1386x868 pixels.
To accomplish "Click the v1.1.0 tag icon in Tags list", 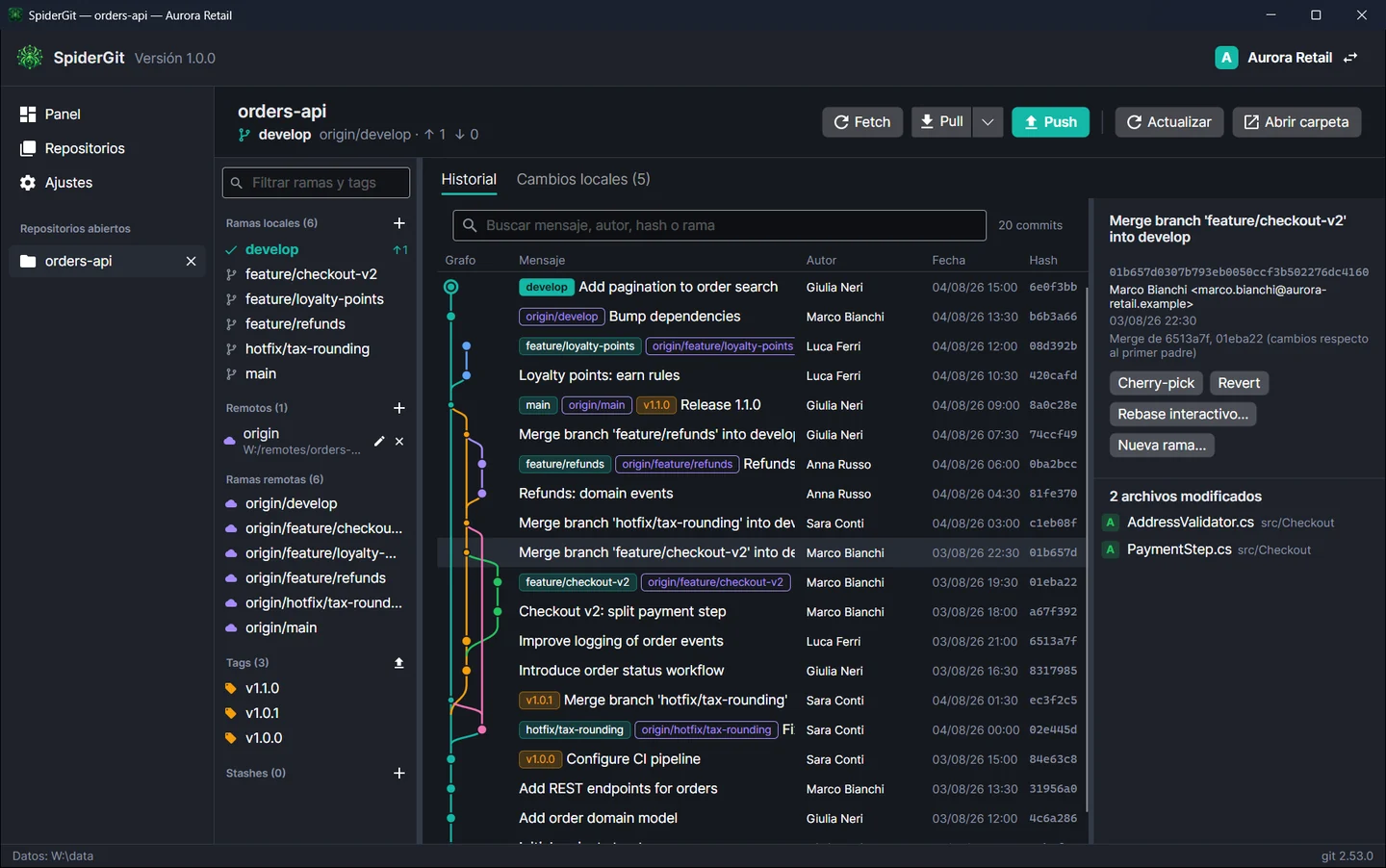I will (x=231, y=688).
